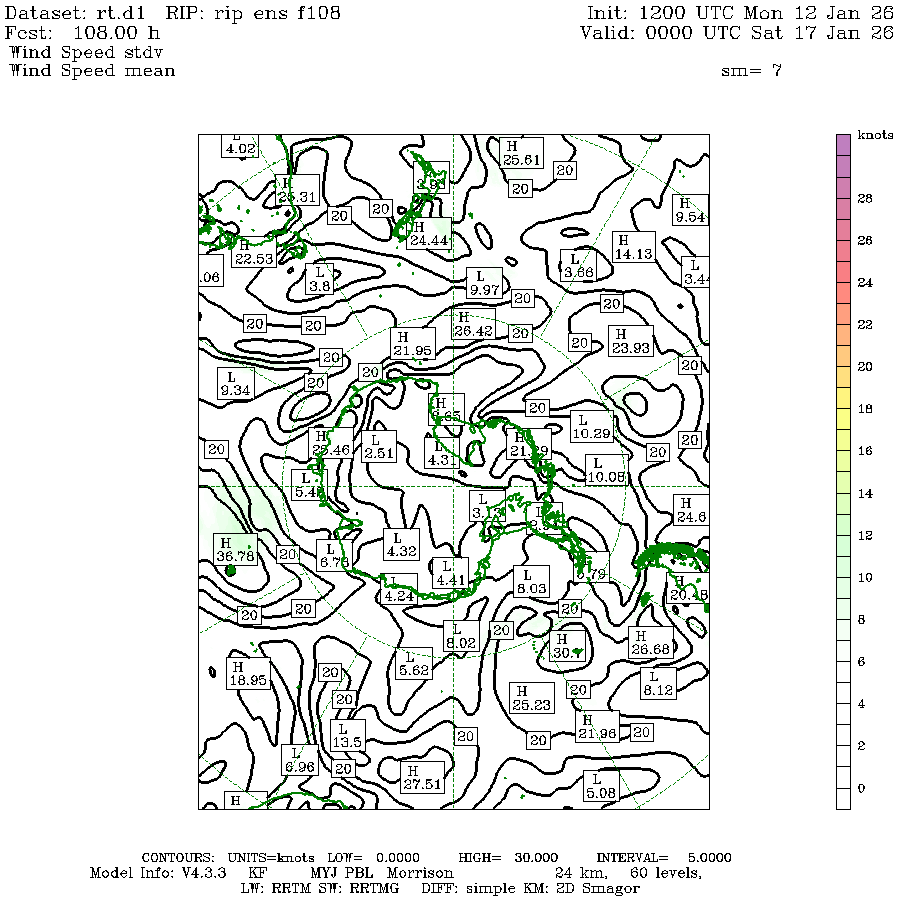Click the color scale tick label 28
Viewport: 900px width, 900px height.
(x=865, y=198)
